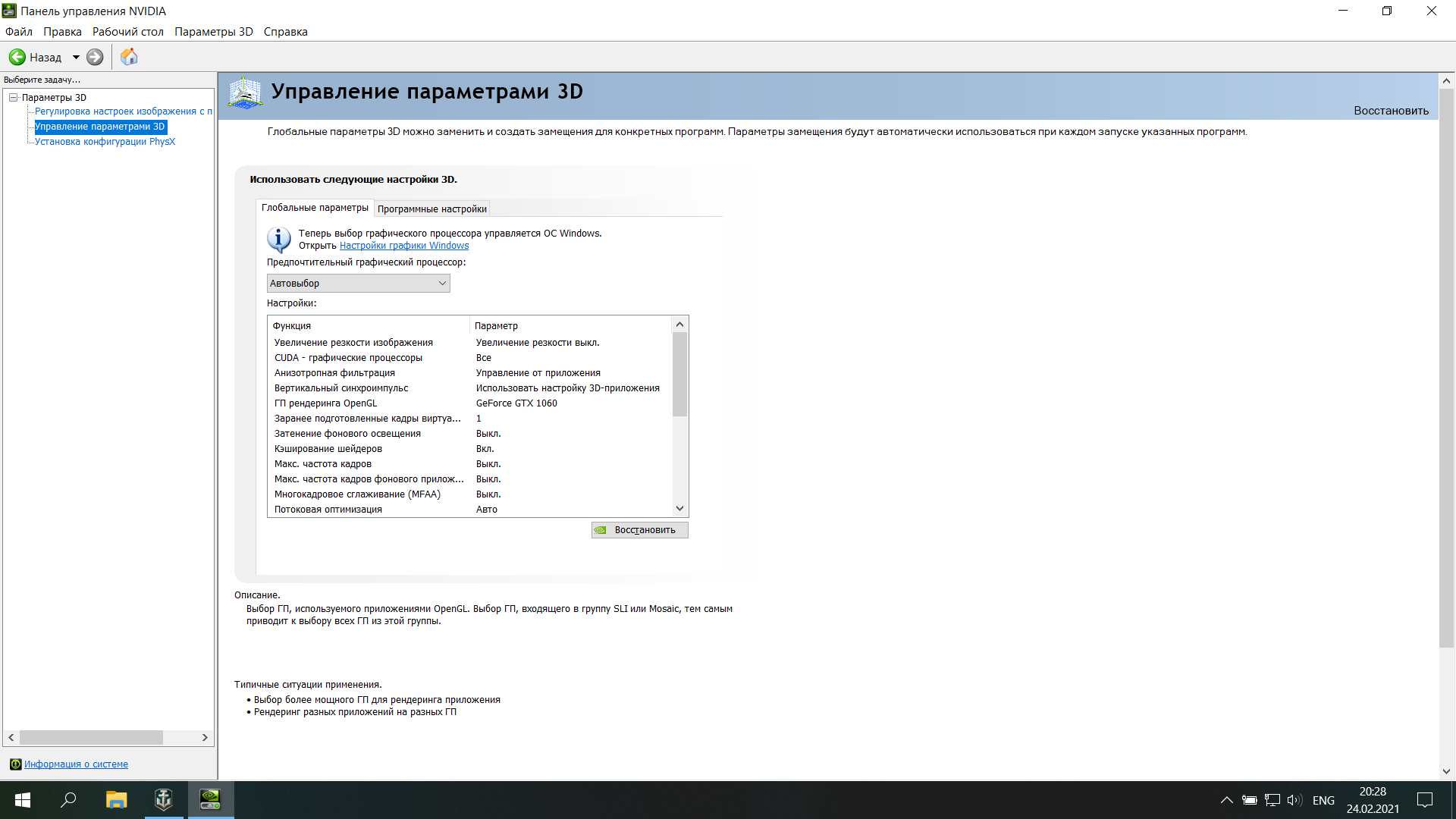1456x819 pixels.
Task: Open File Explorer from taskbar
Action: click(x=116, y=800)
